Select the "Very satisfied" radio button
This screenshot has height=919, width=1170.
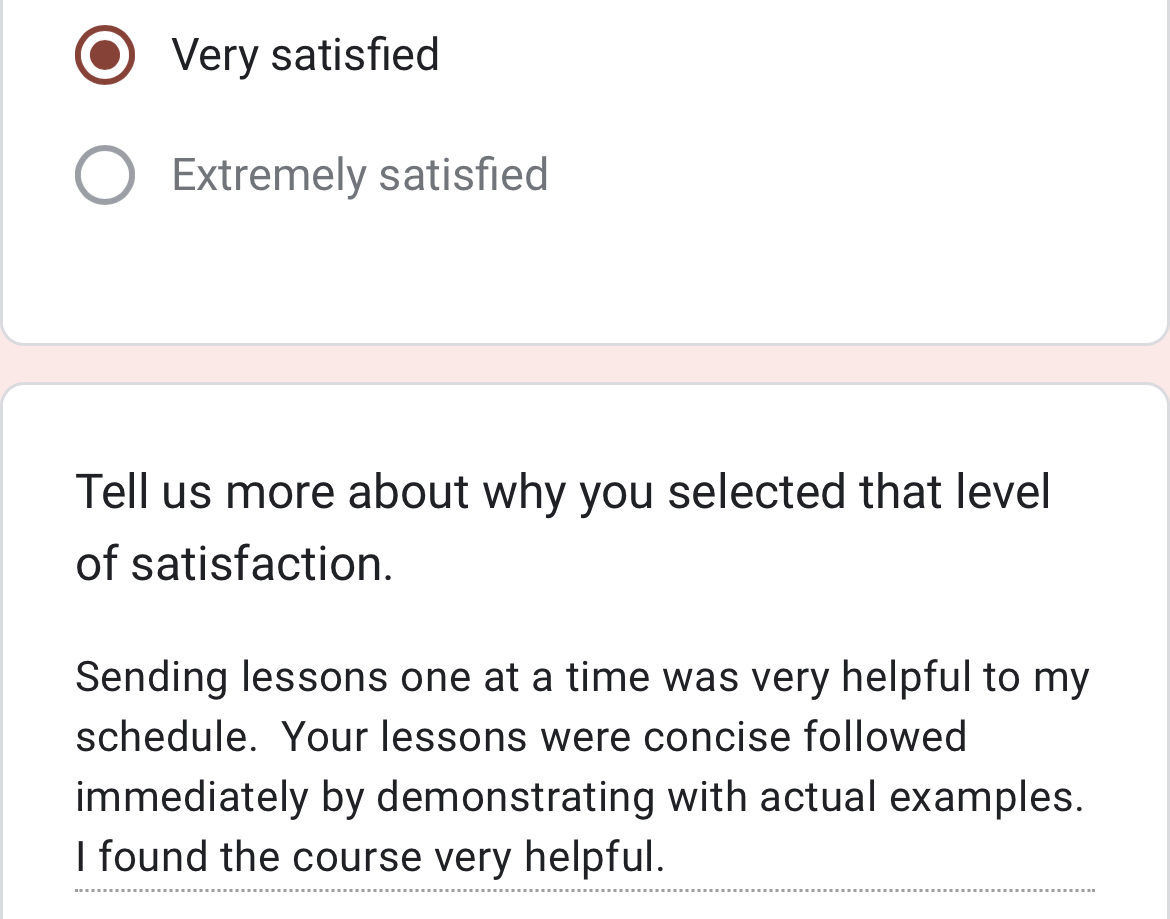105,55
